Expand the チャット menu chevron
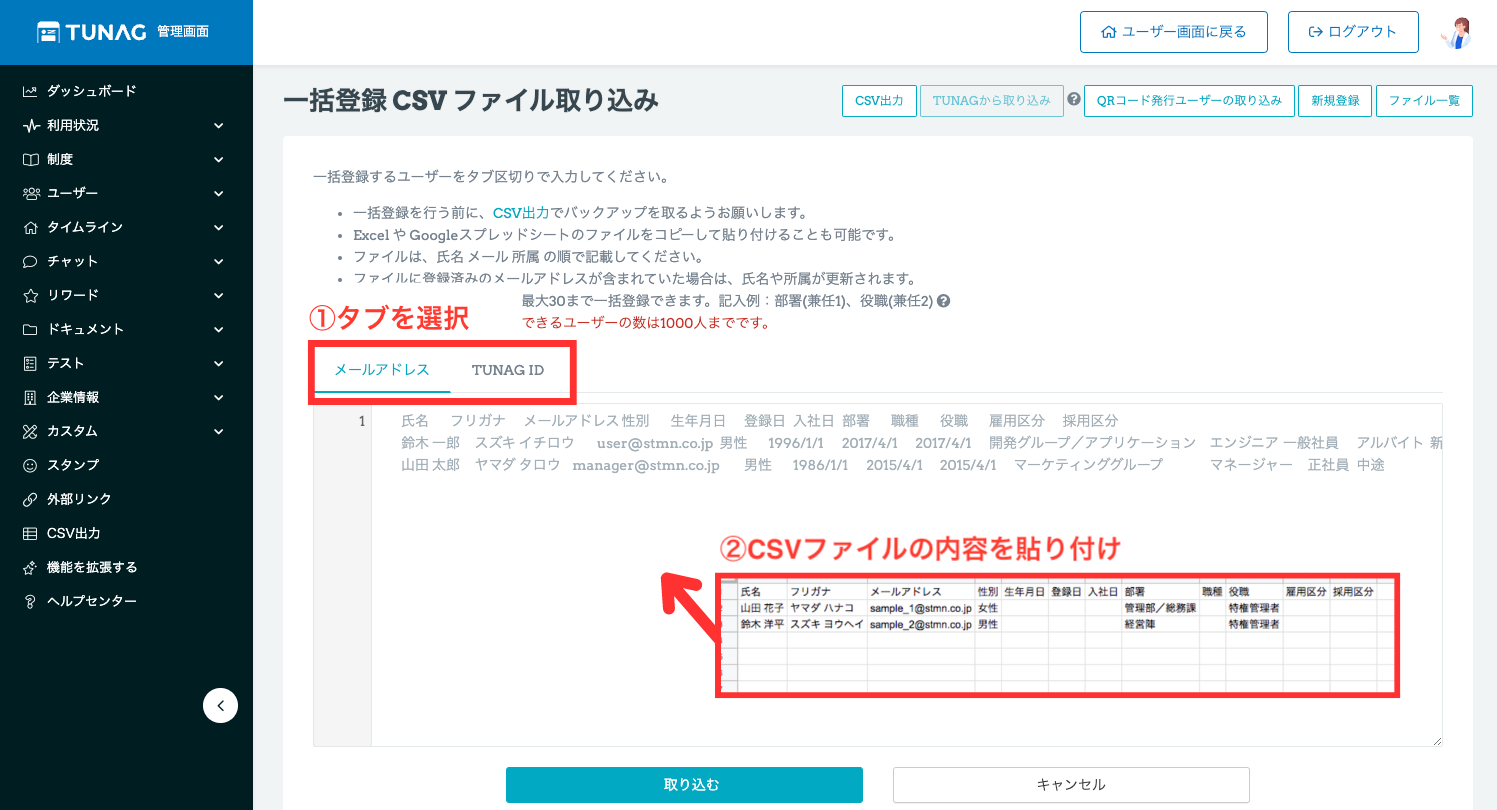Image resolution: width=1497 pixels, height=810 pixels. 219,261
